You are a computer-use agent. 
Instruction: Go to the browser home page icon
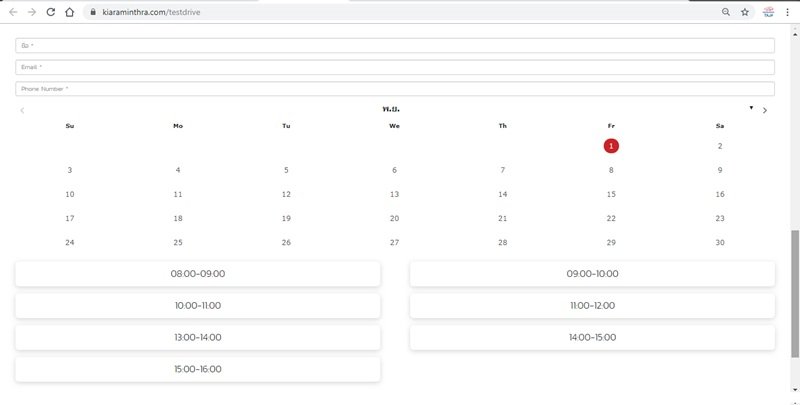(x=69, y=12)
